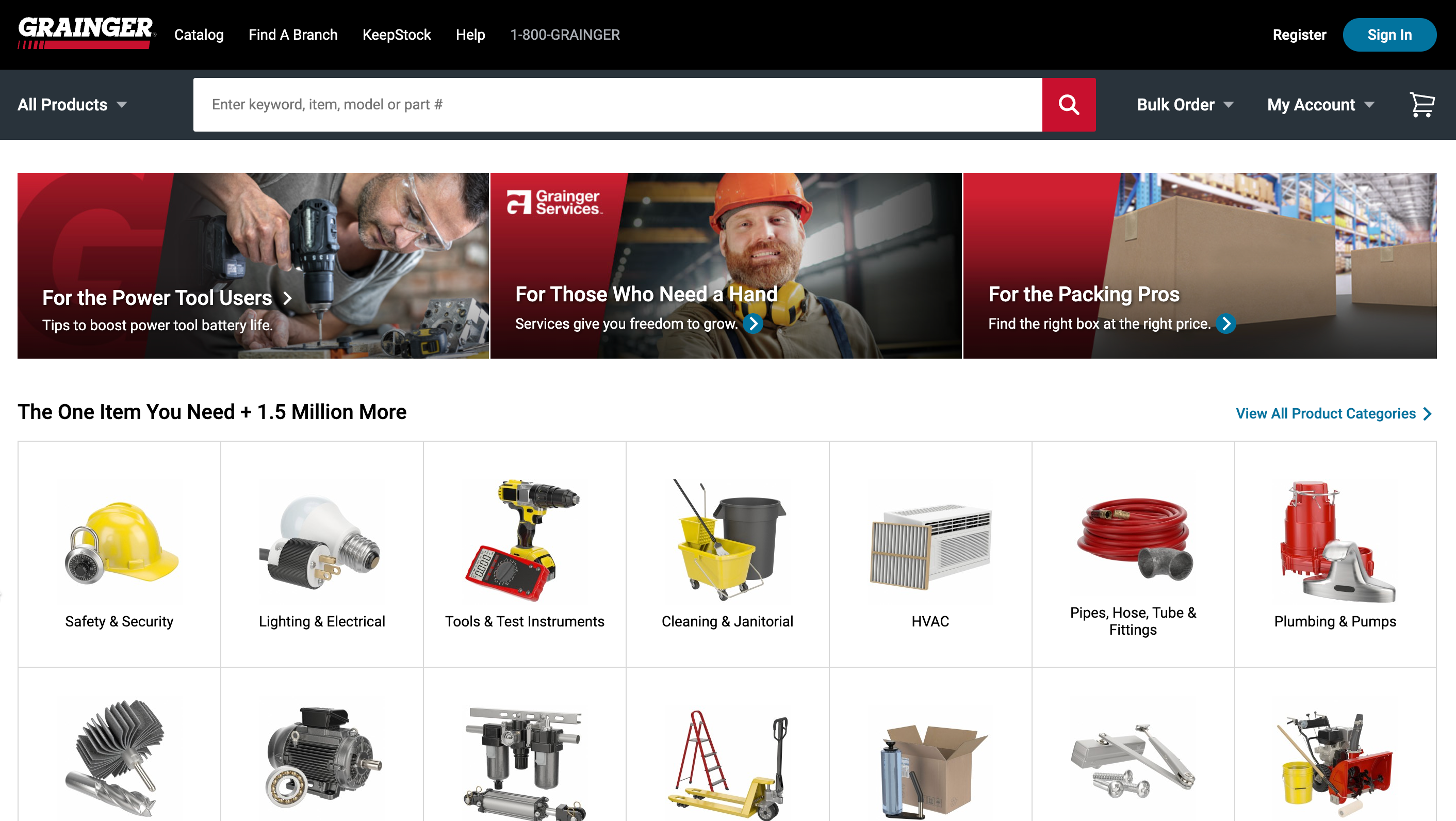Expand the Bulk Order dropdown
Screen dimensions: 1456x821
click(x=1185, y=105)
